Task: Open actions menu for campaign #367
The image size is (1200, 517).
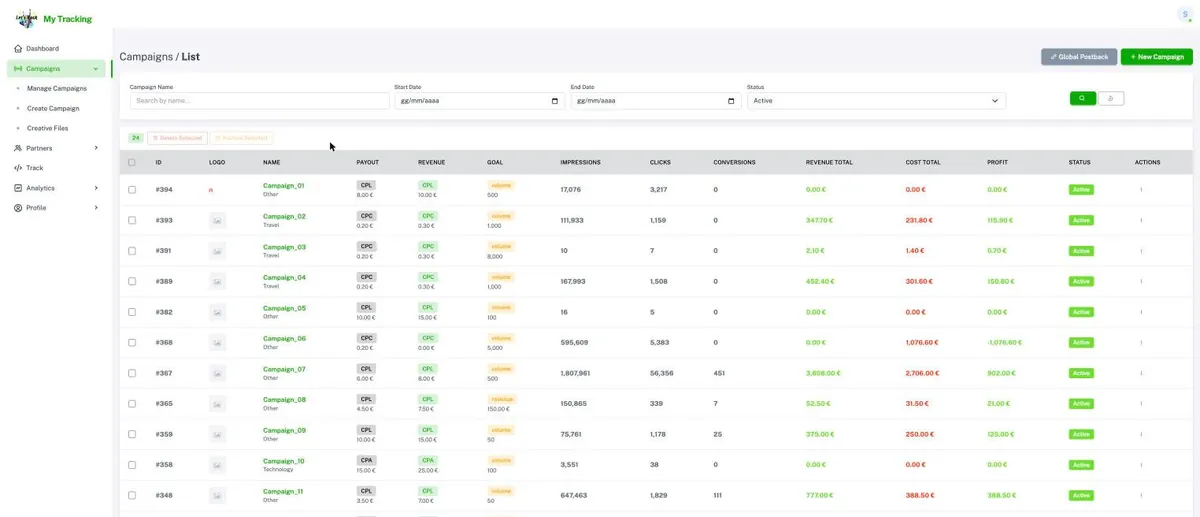Action: pos(1141,373)
